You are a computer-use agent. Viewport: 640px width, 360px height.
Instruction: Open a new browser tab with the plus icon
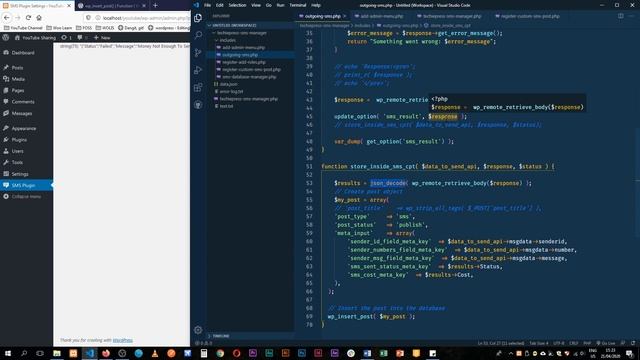[155, 5]
